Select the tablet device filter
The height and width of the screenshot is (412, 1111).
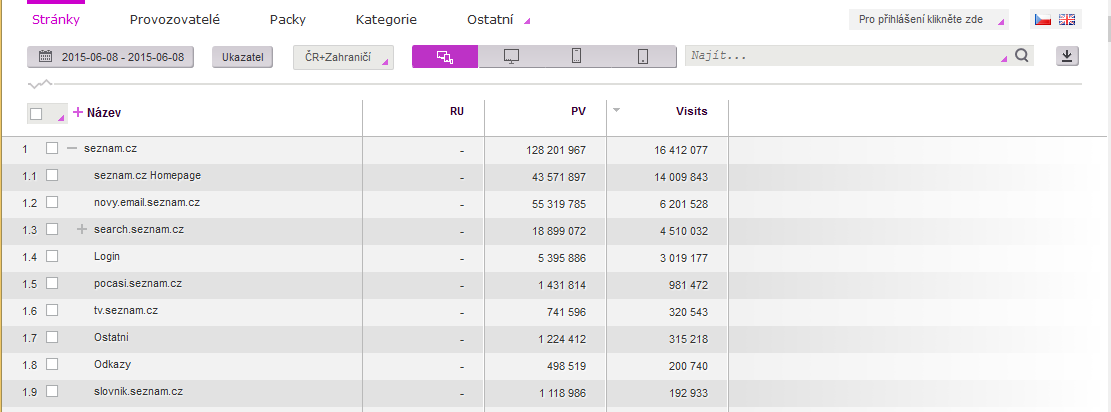point(642,57)
